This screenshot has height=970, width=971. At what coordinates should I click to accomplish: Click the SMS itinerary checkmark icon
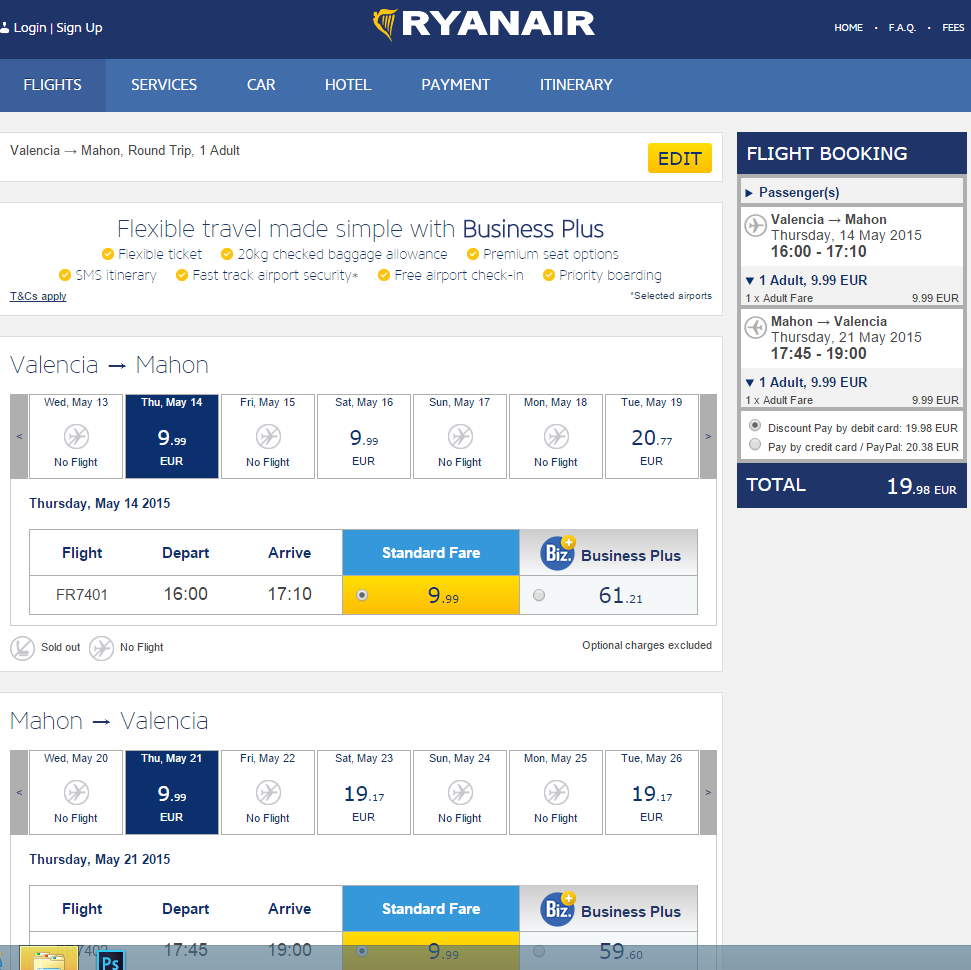click(x=65, y=275)
